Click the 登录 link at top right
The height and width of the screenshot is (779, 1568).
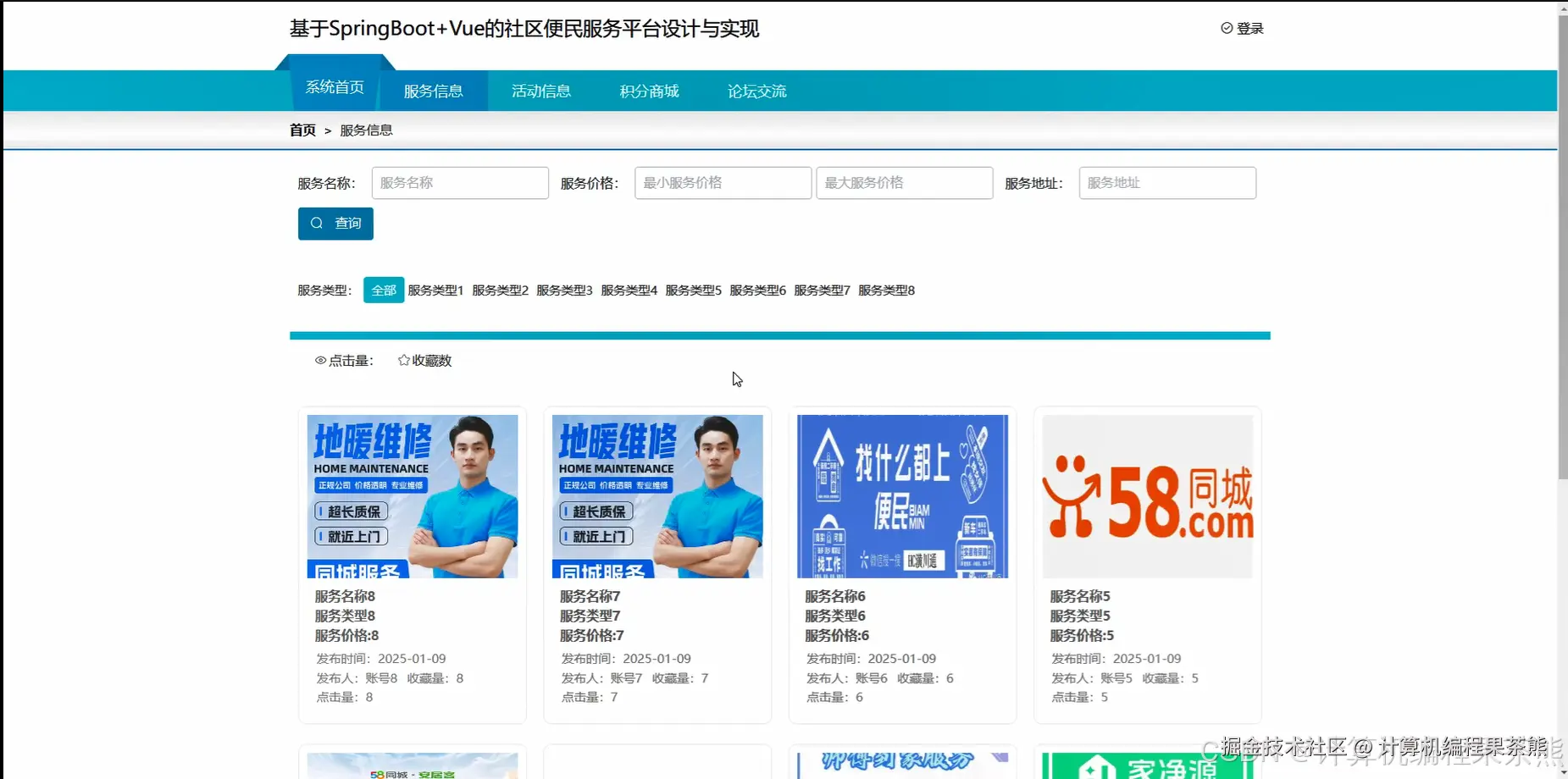click(1249, 28)
